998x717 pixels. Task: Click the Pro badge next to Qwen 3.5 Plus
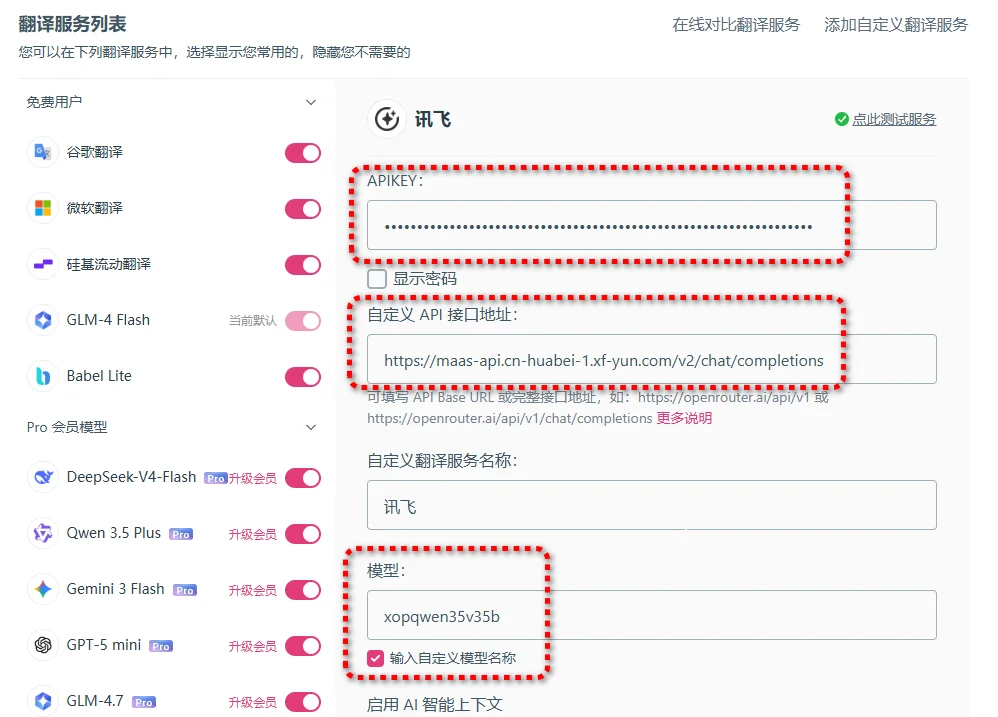pos(181,534)
